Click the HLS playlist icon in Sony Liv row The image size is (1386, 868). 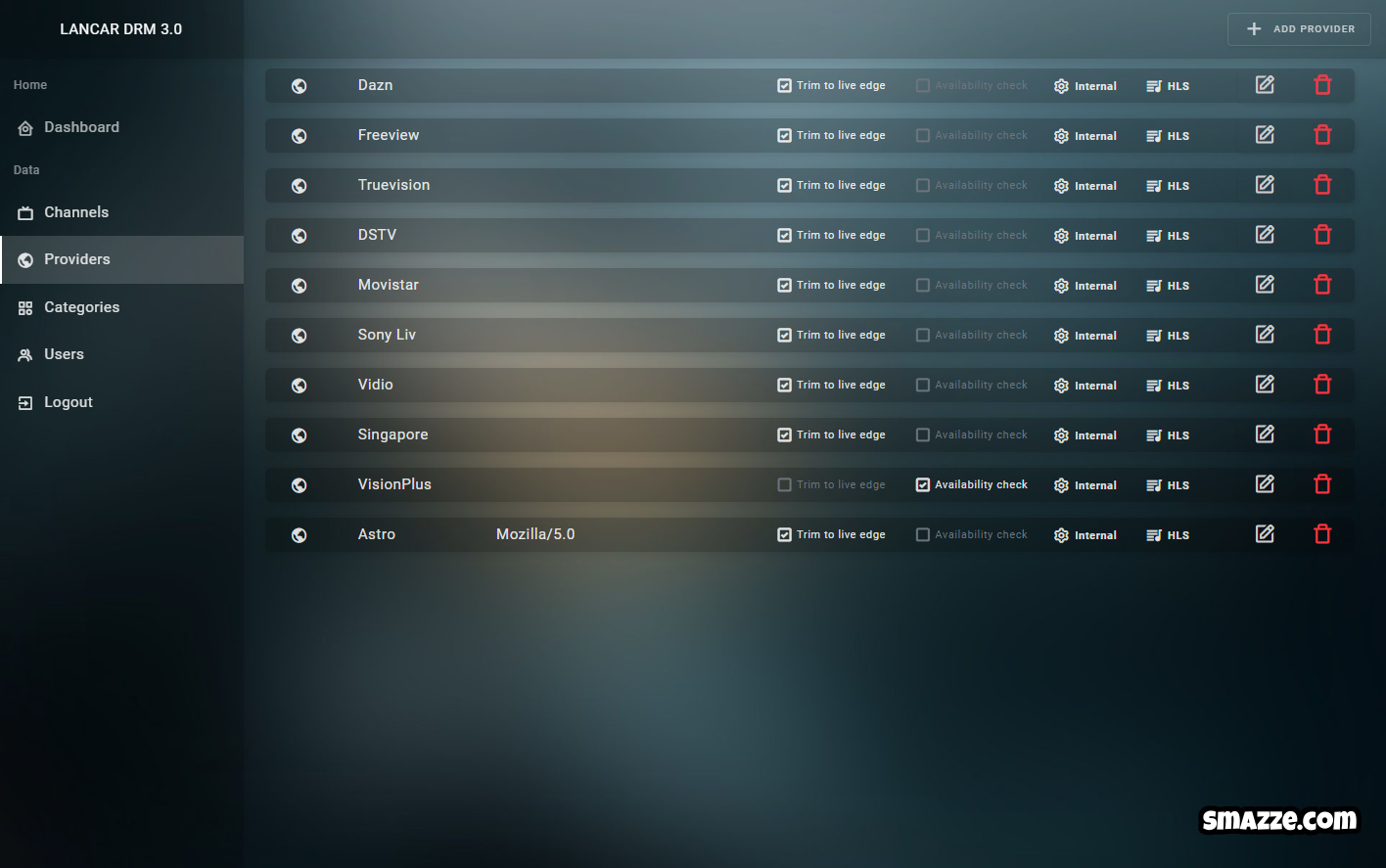[x=1154, y=336]
